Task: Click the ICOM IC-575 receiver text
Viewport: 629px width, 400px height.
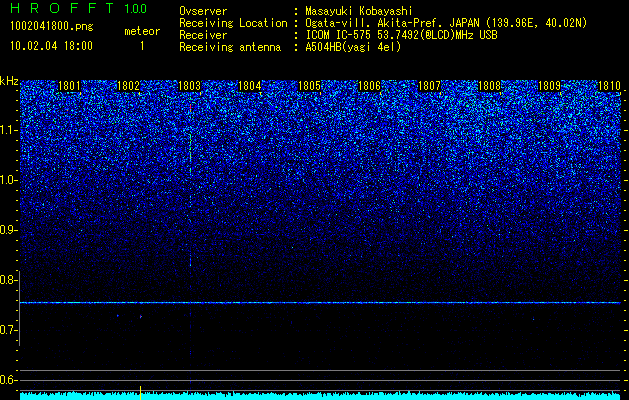Action: 401,35
